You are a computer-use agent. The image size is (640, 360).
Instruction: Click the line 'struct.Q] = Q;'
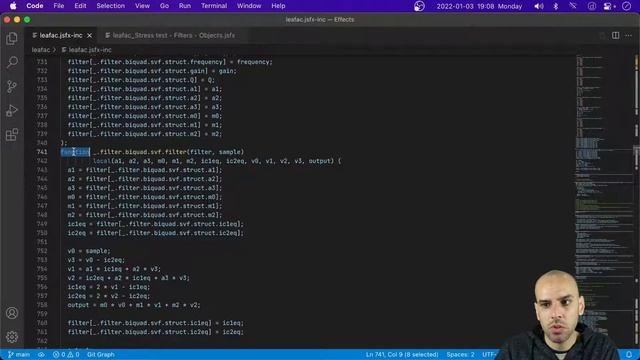click(141, 80)
